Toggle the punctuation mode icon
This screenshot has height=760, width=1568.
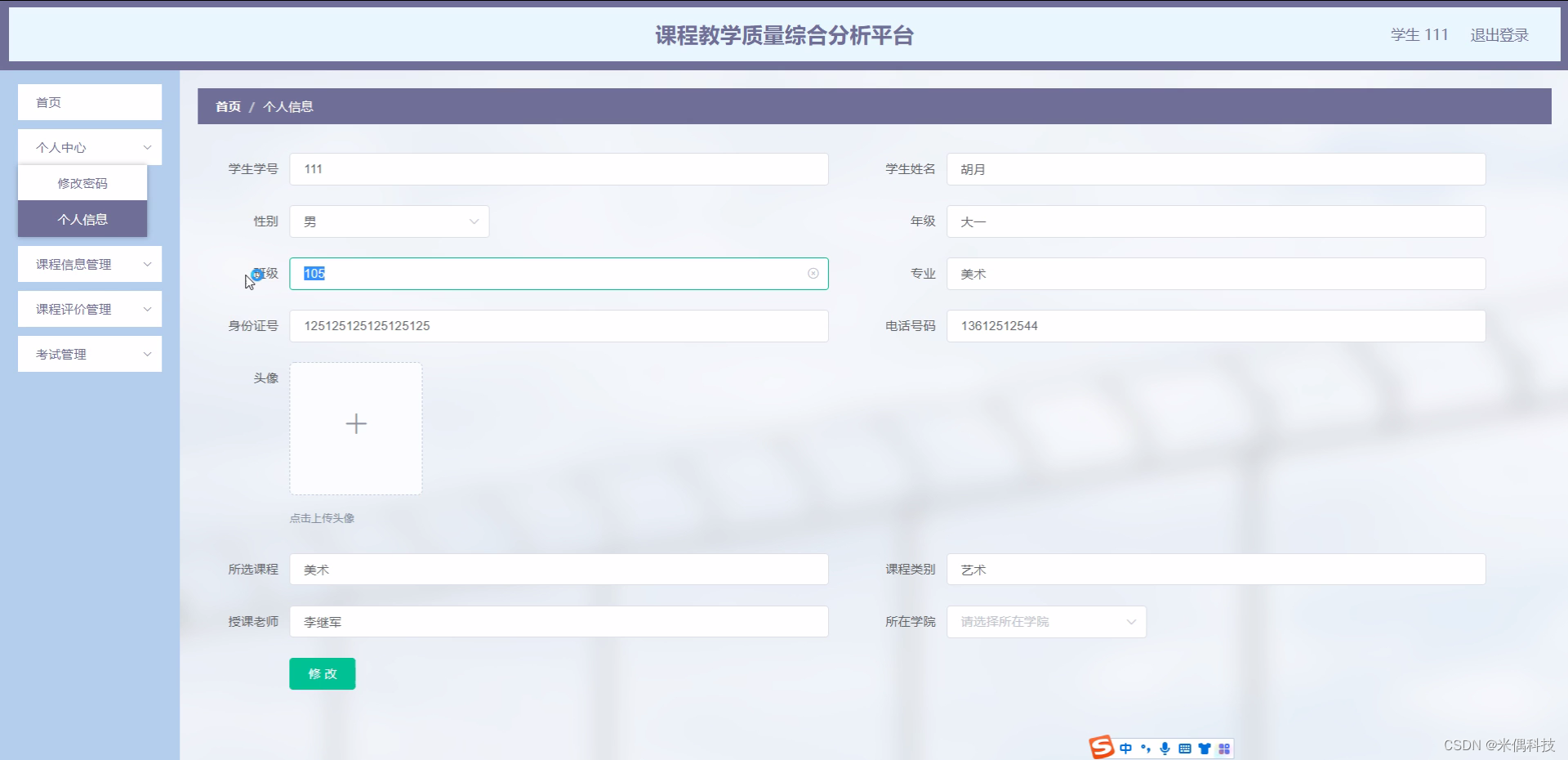(1146, 749)
